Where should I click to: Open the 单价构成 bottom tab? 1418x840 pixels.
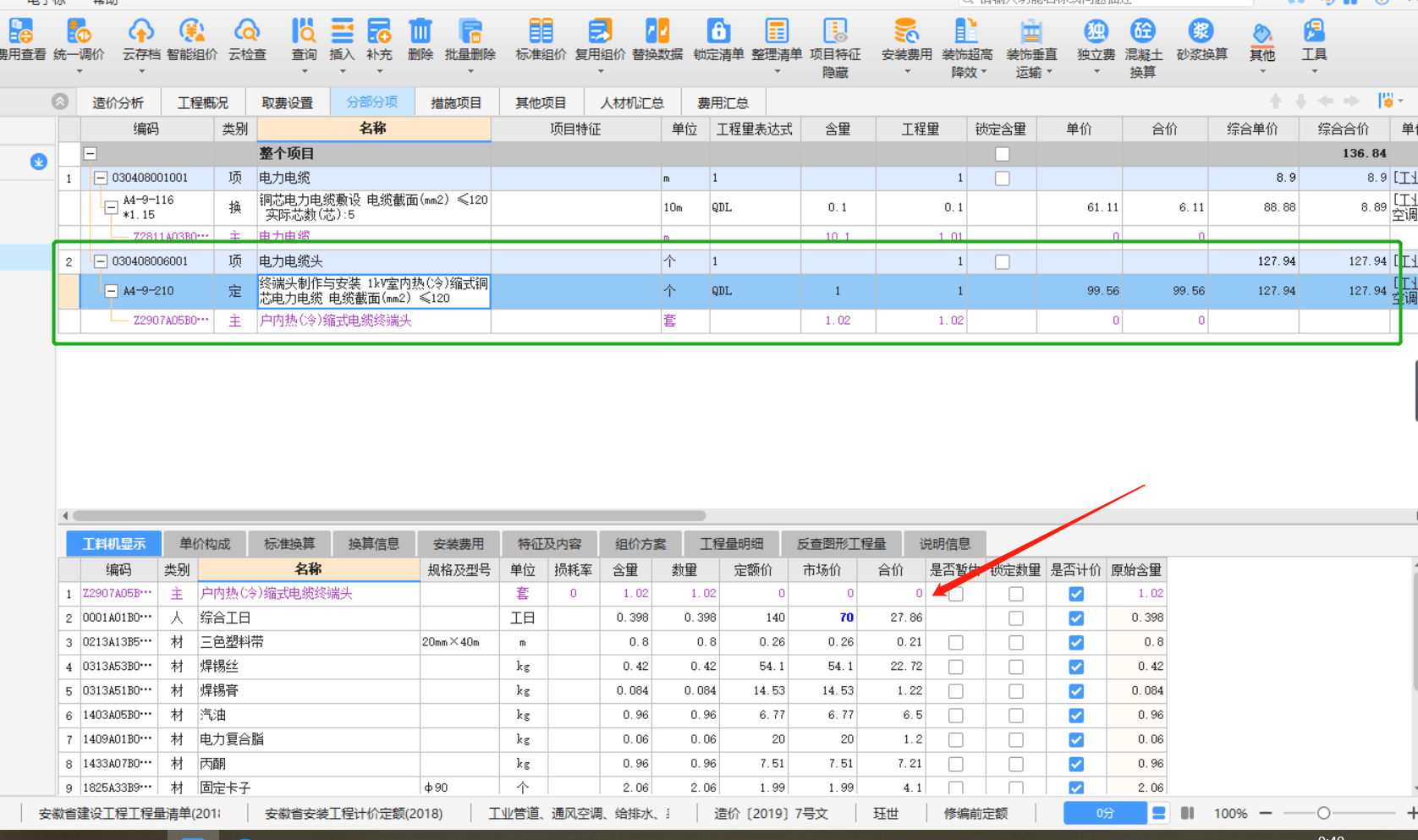pos(205,544)
